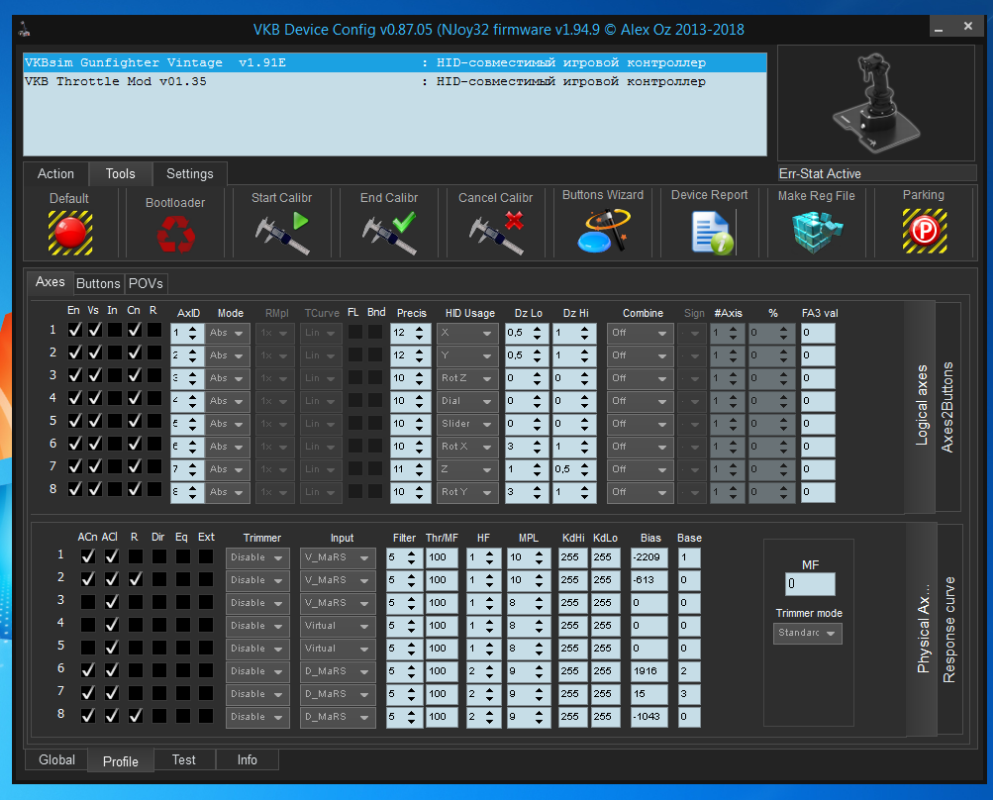Screen dimensions: 993x800
Task: Start calibration with the Start Calibr icon
Action: [x=282, y=233]
